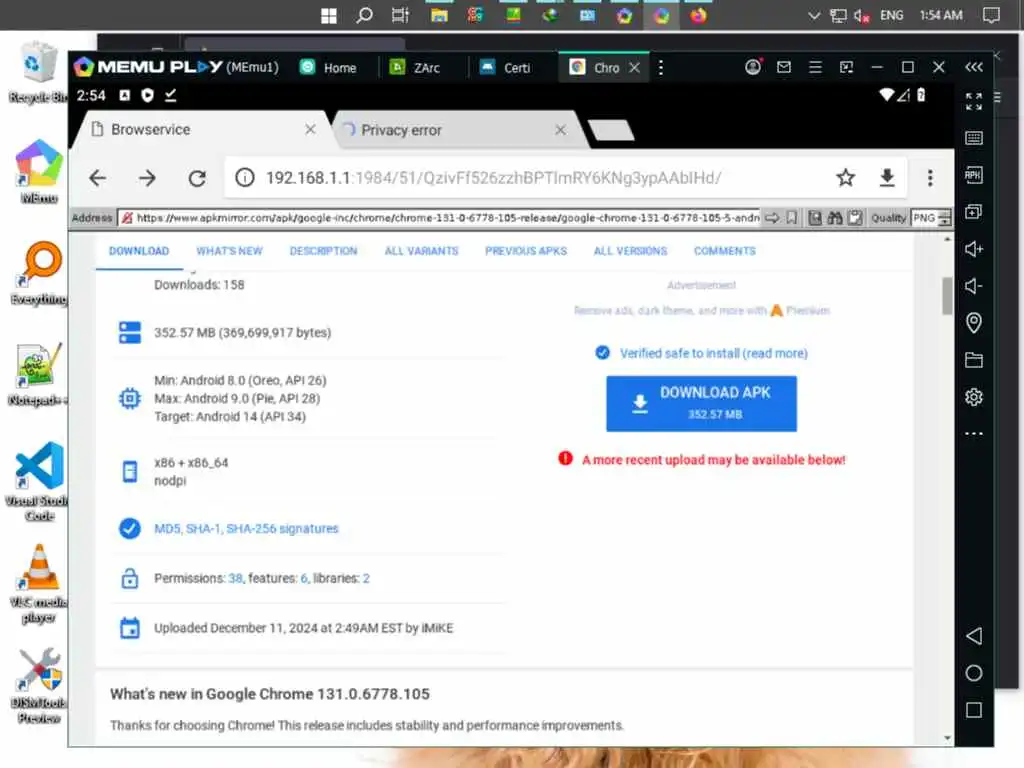Close the Browservice Chrome tab

coord(310,129)
